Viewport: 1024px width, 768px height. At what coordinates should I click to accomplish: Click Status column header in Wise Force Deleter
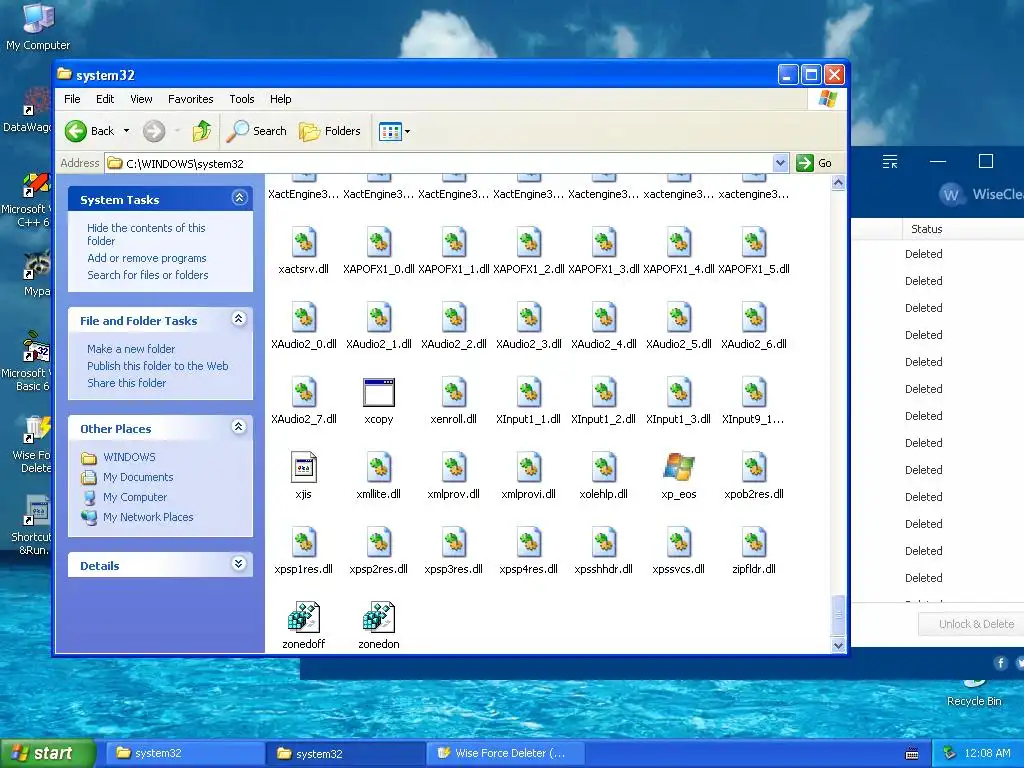927,229
